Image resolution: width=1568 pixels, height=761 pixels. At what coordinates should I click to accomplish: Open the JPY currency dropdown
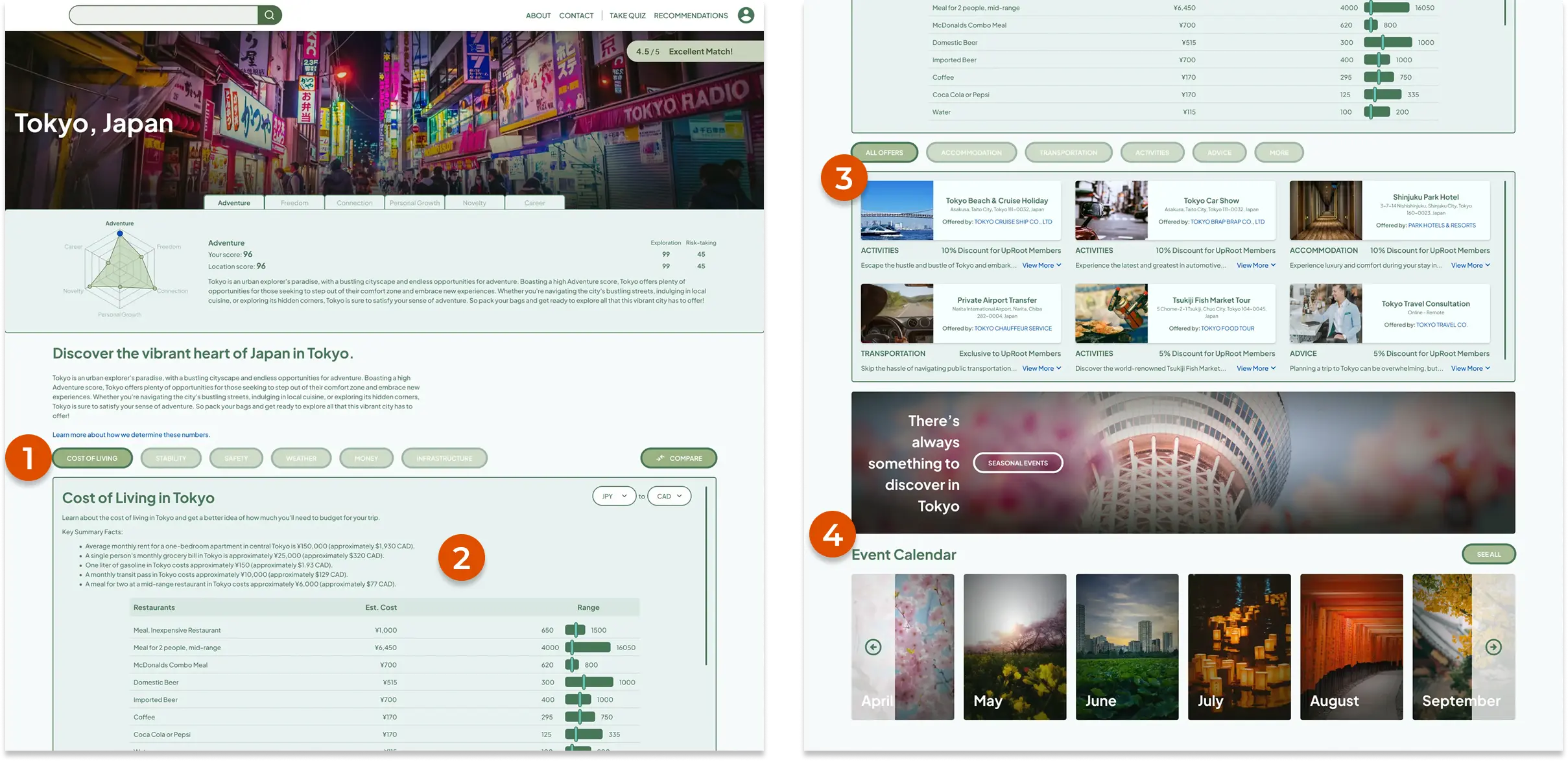(613, 497)
